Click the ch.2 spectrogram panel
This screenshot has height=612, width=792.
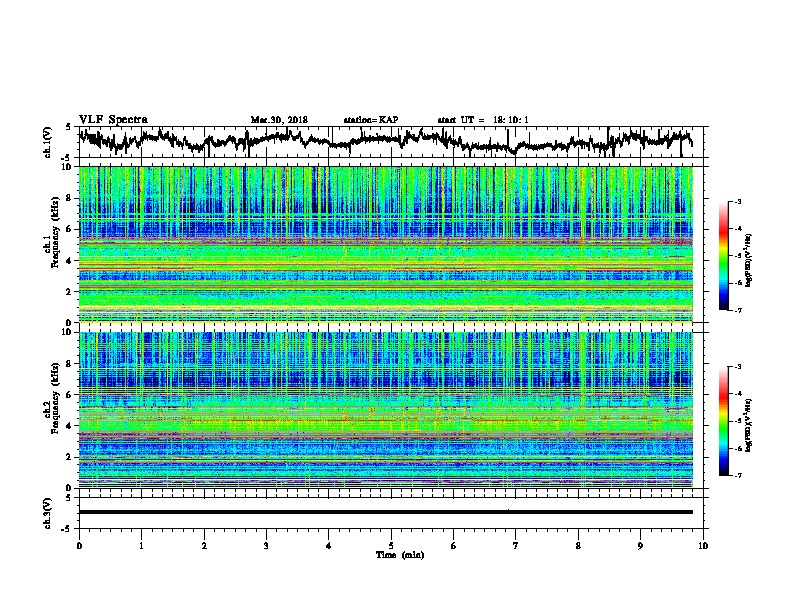[386, 410]
